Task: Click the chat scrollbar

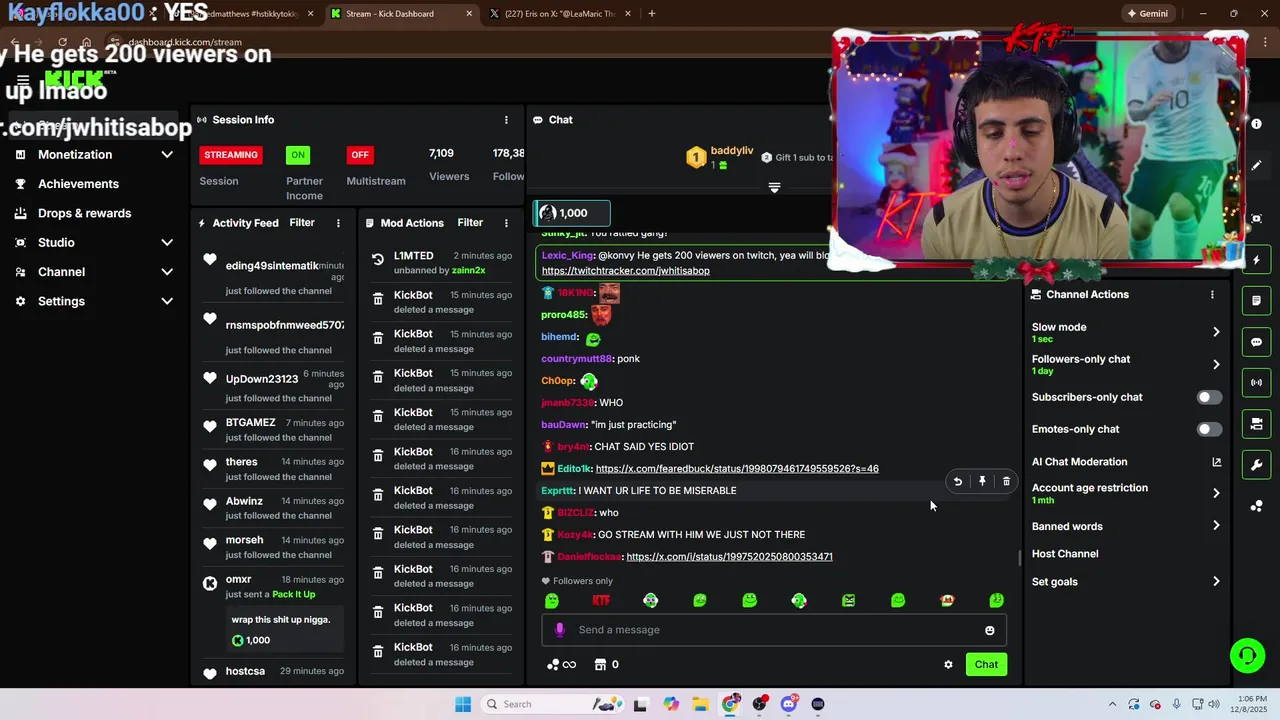Action: (1019, 558)
